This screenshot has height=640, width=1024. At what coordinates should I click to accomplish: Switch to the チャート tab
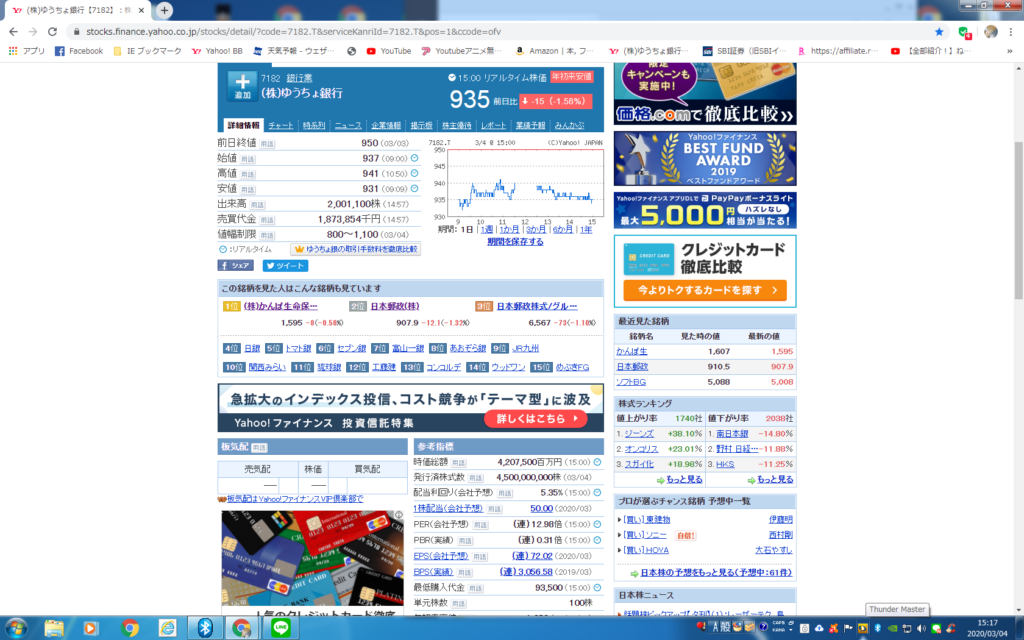pyautogui.click(x=280, y=126)
